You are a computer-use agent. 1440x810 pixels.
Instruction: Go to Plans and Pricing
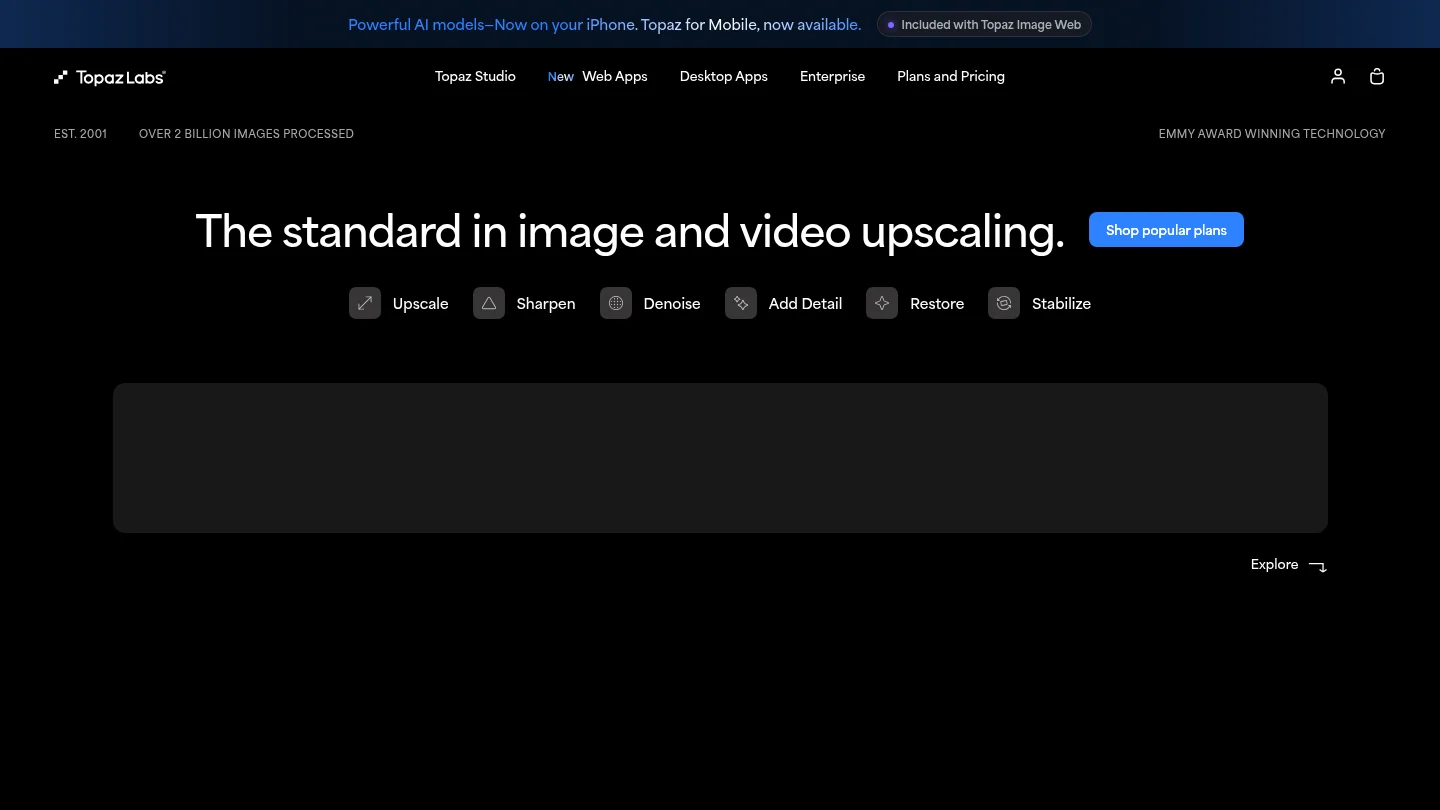pyautogui.click(x=951, y=76)
